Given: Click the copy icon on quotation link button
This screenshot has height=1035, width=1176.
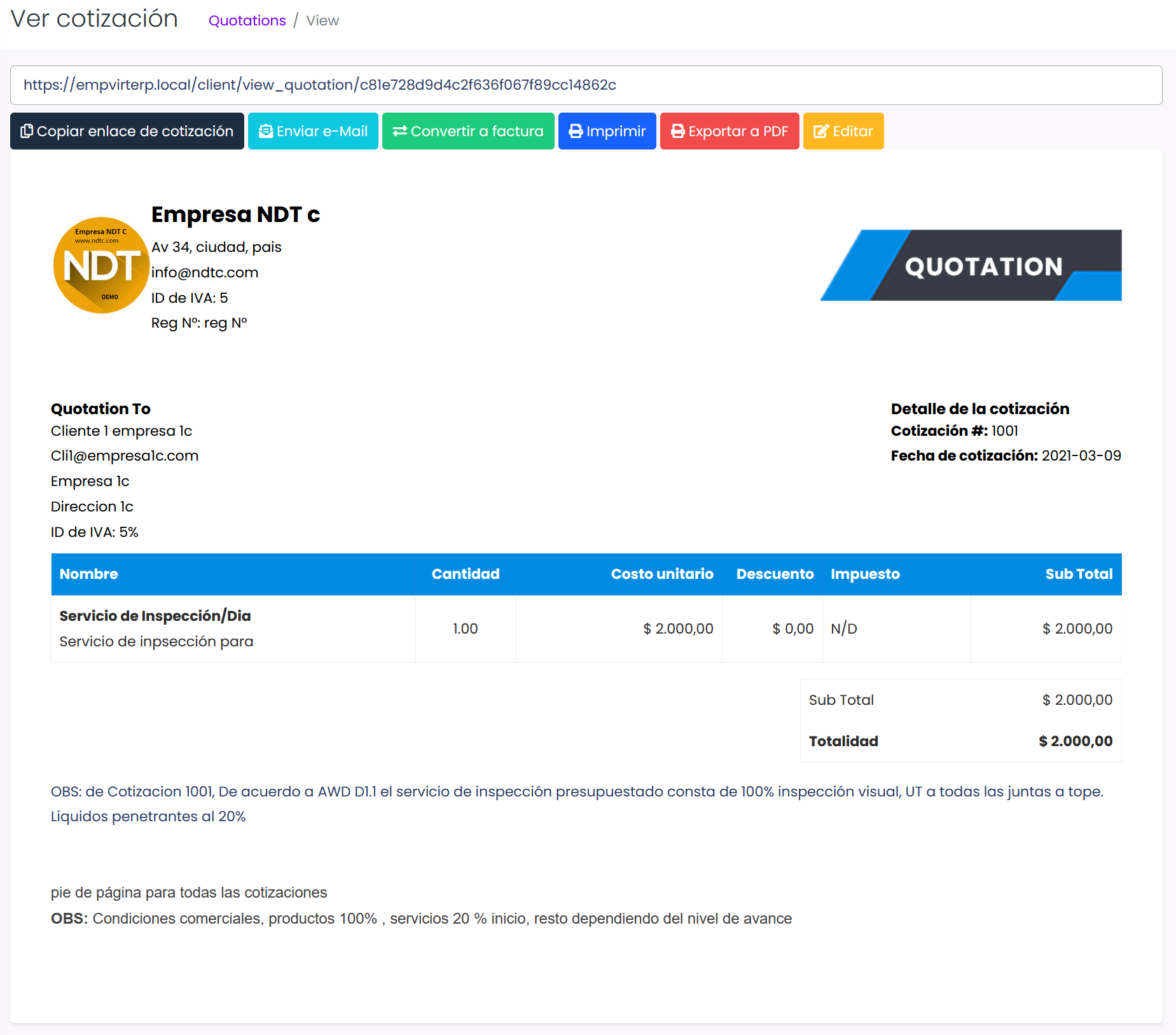Looking at the screenshot, I should 27,131.
